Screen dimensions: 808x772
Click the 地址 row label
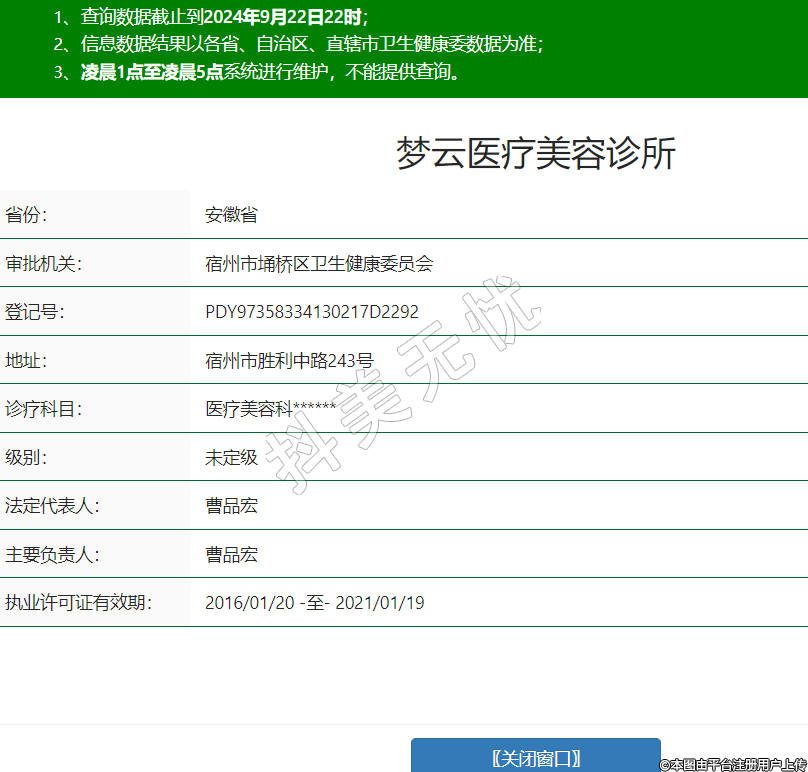tap(27, 360)
